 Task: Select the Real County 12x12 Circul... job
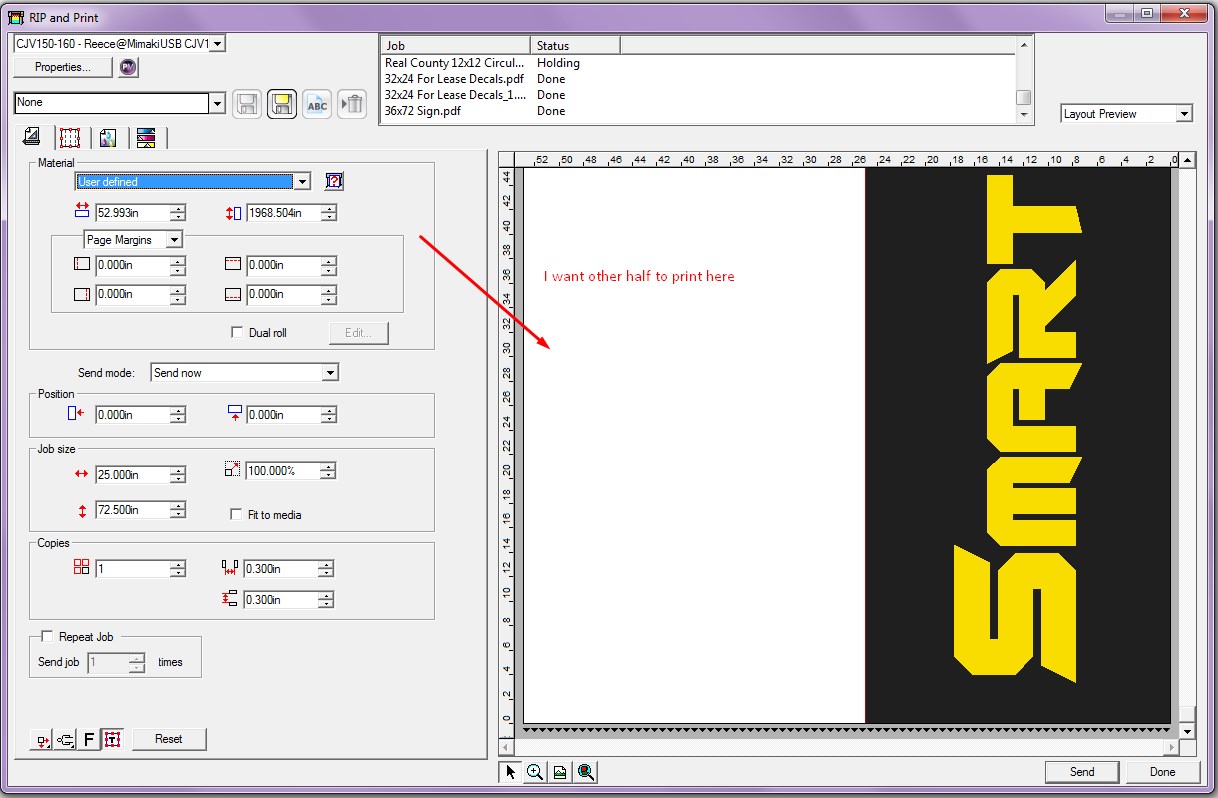click(454, 63)
